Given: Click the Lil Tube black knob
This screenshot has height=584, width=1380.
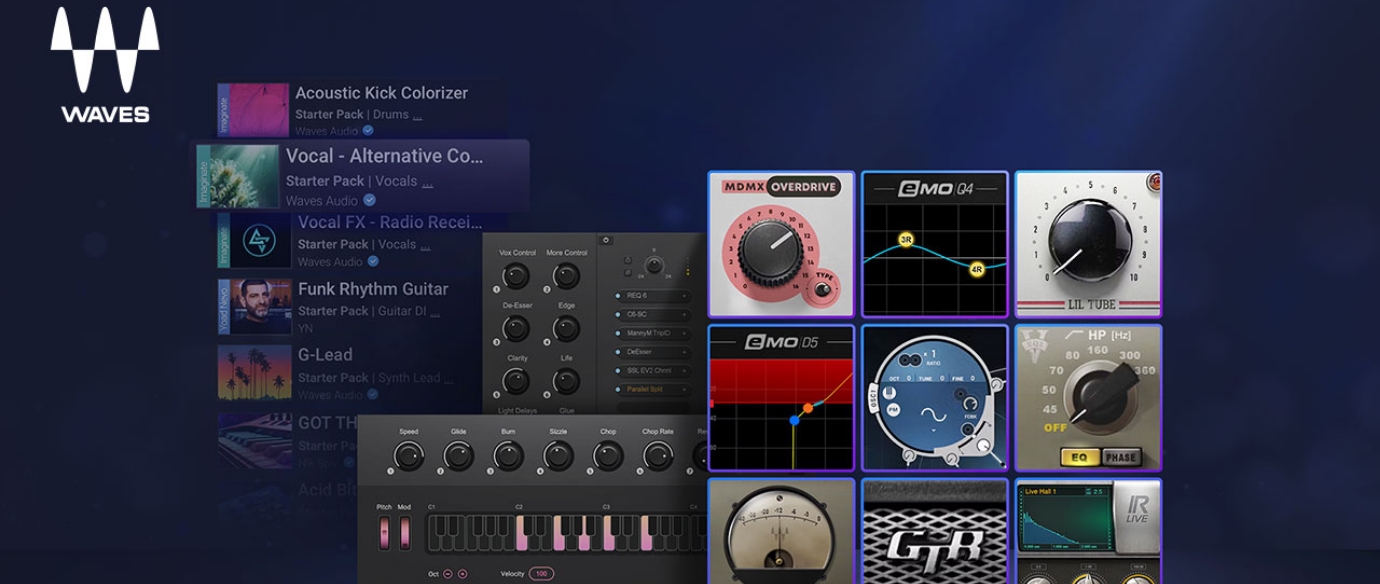Looking at the screenshot, I should pyautogui.click(x=1089, y=240).
